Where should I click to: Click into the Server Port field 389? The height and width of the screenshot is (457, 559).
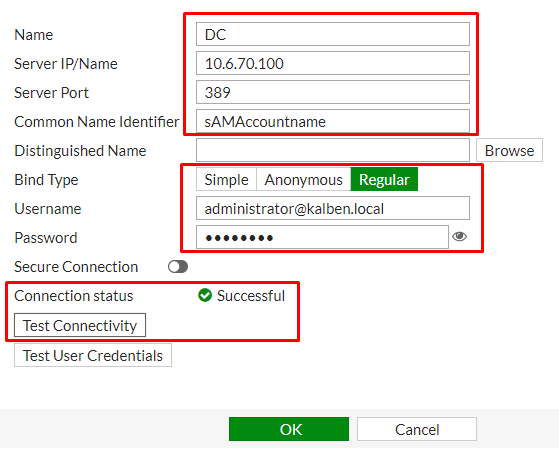click(333, 92)
